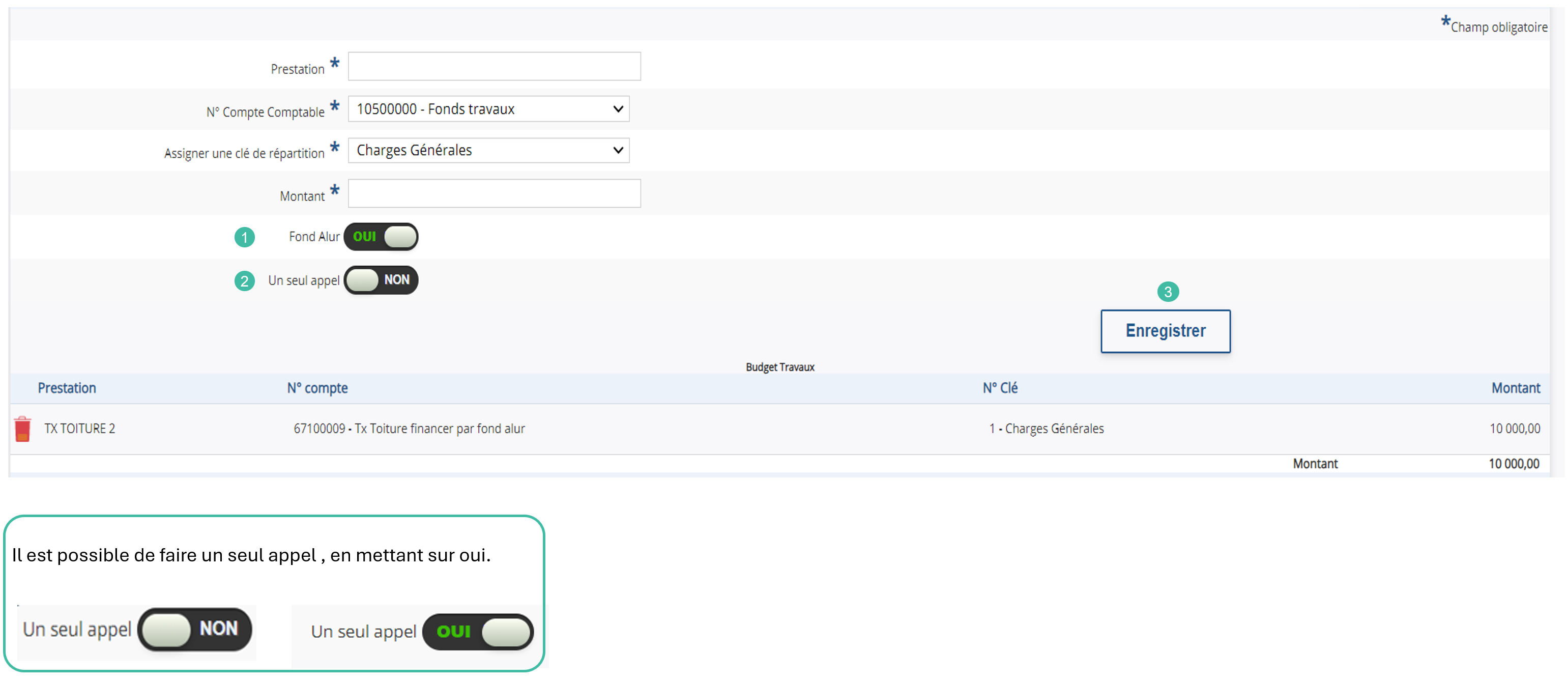Click the 10 000,00 amount in TX TOITURE row

pyautogui.click(x=1515, y=429)
